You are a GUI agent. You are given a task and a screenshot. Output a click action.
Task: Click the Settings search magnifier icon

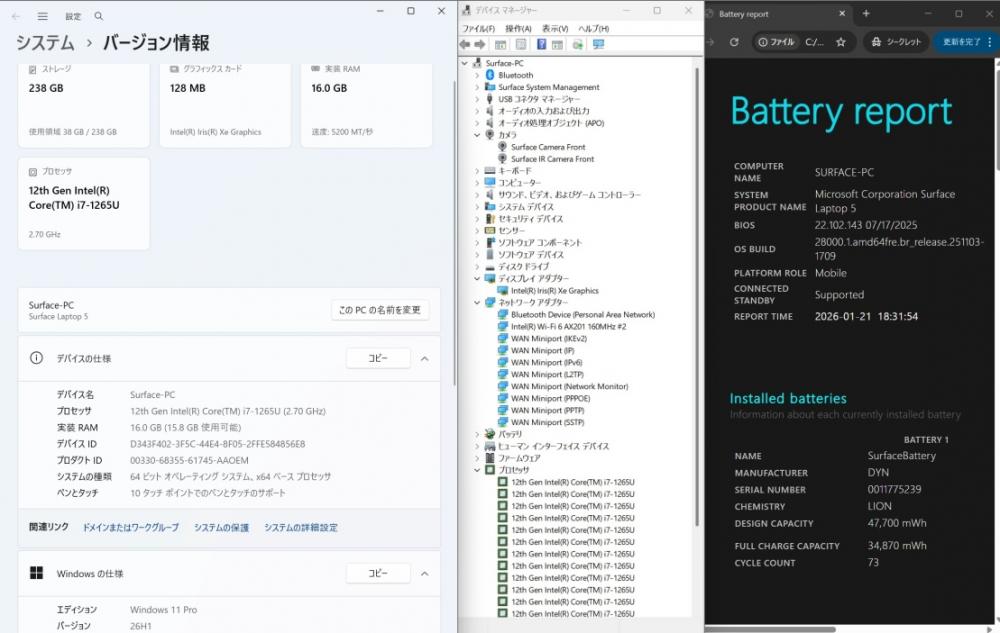98,16
